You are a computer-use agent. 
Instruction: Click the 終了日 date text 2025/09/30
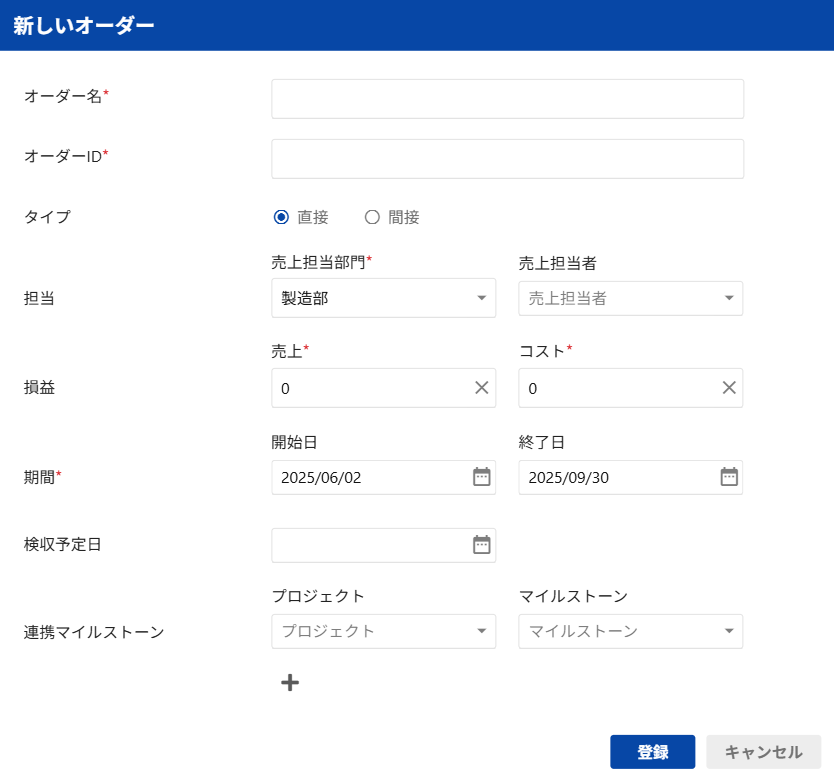pyautogui.click(x=568, y=478)
